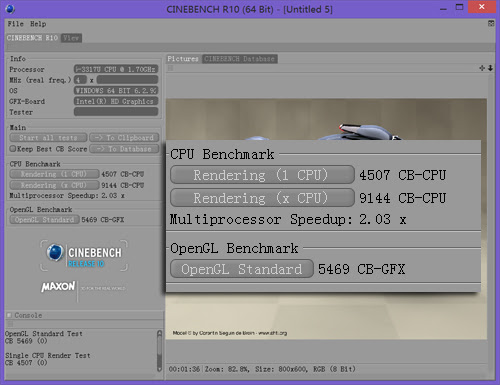Click the To Clipboard button
500x385 pixels.
(x=124, y=138)
